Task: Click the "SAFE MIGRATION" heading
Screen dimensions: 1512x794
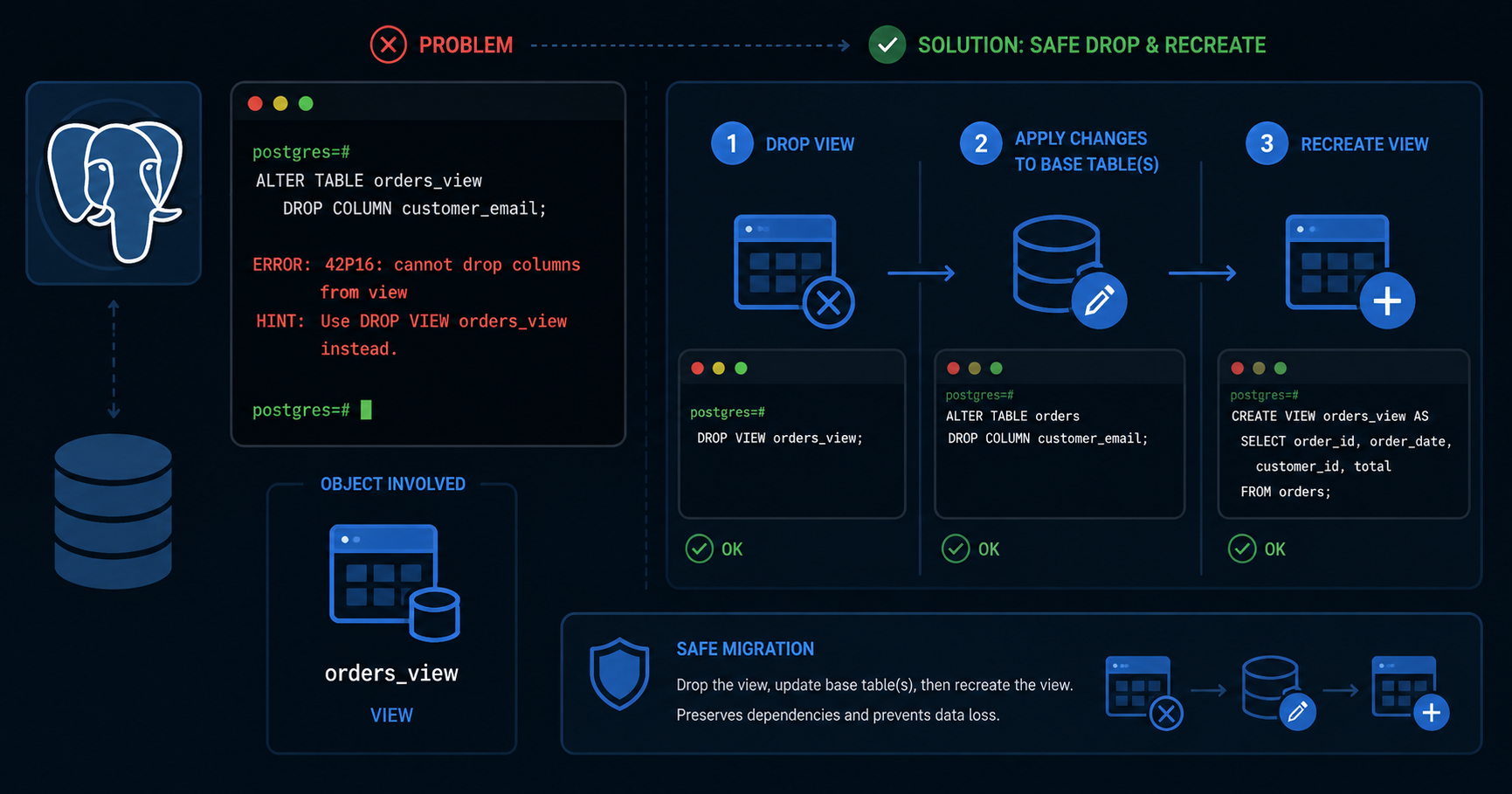Action: click(745, 649)
